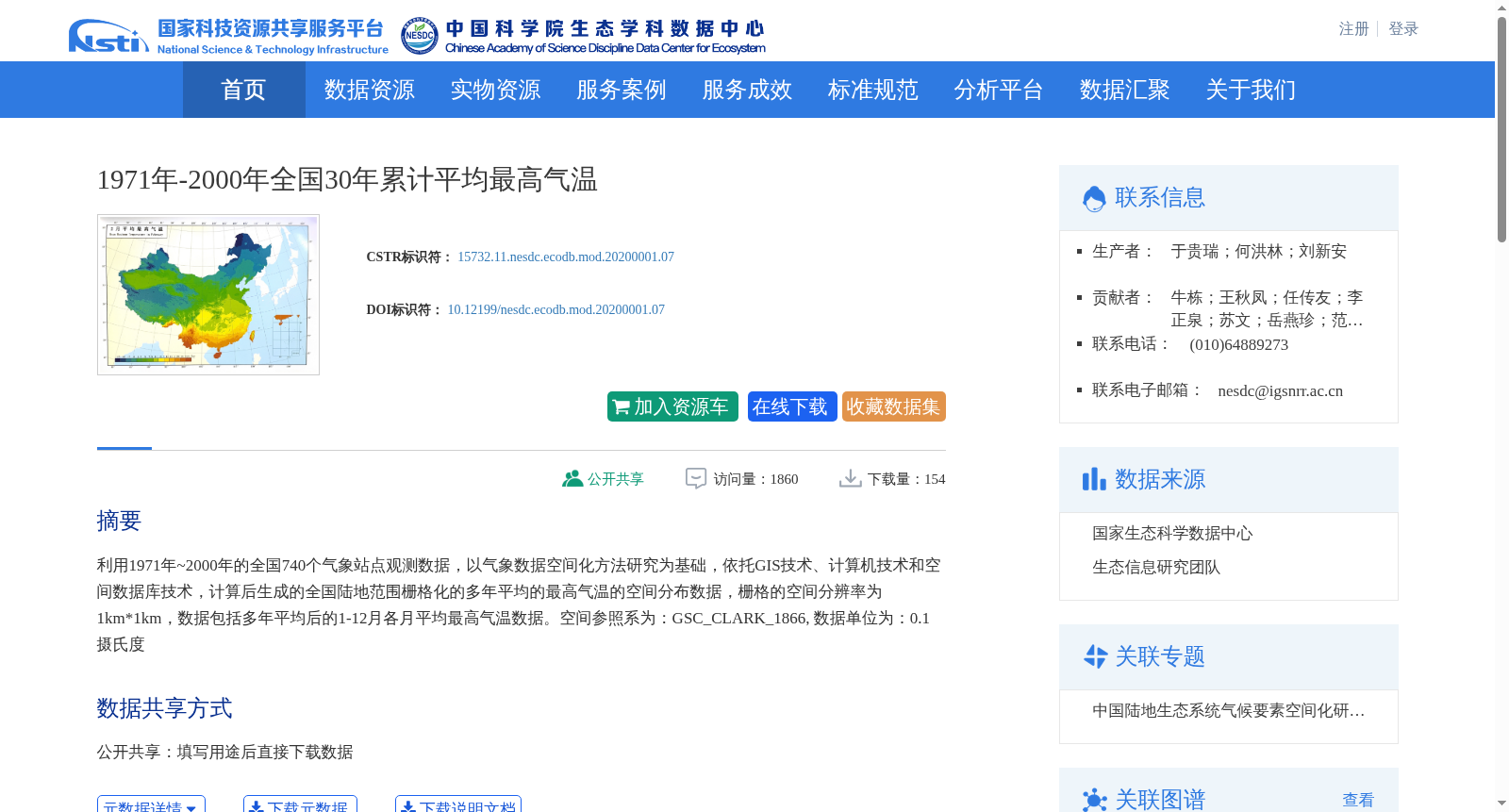
Task: Open 关于我们 menu
Action: pyautogui.click(x=1251, y=90)
